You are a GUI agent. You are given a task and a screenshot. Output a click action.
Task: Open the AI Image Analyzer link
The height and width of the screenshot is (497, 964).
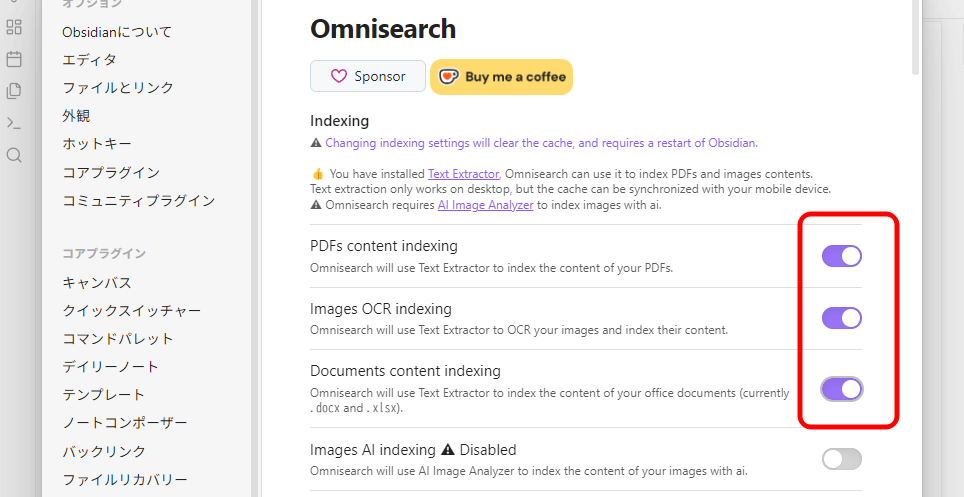point(485,205)
